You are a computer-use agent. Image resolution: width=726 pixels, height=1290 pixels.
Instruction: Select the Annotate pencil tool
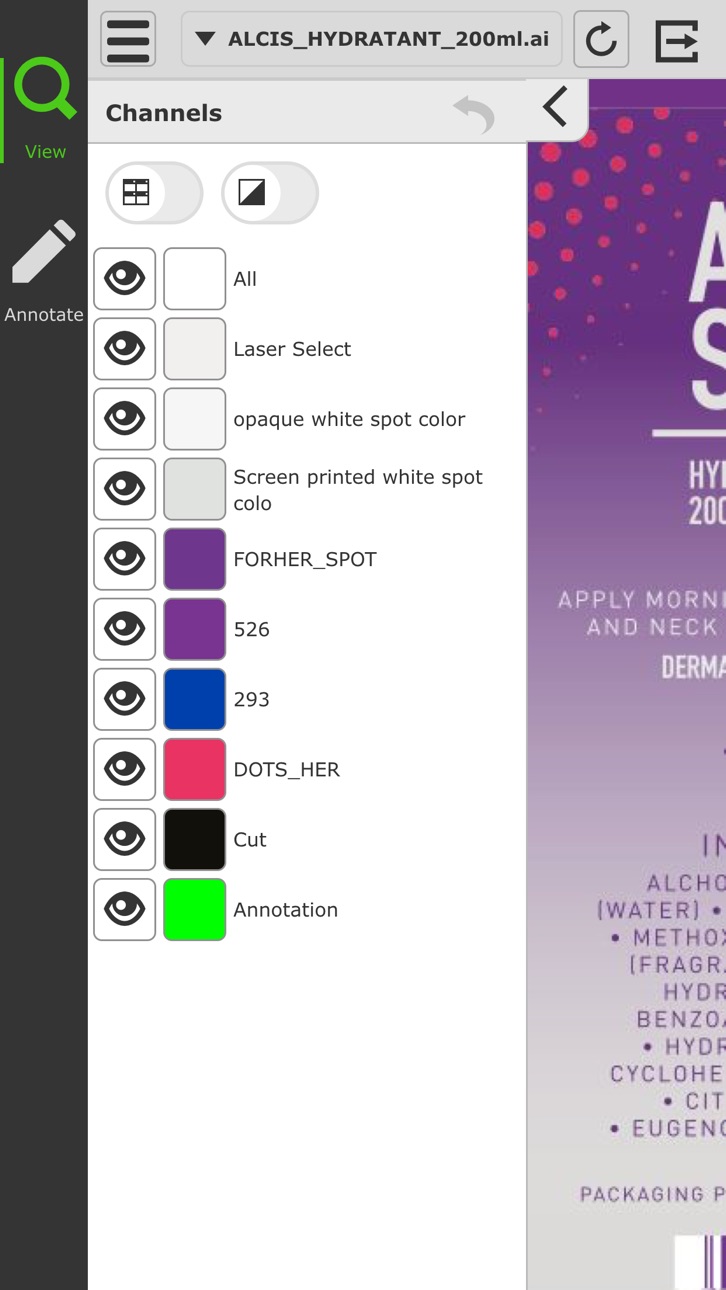(x=44, y=271)
